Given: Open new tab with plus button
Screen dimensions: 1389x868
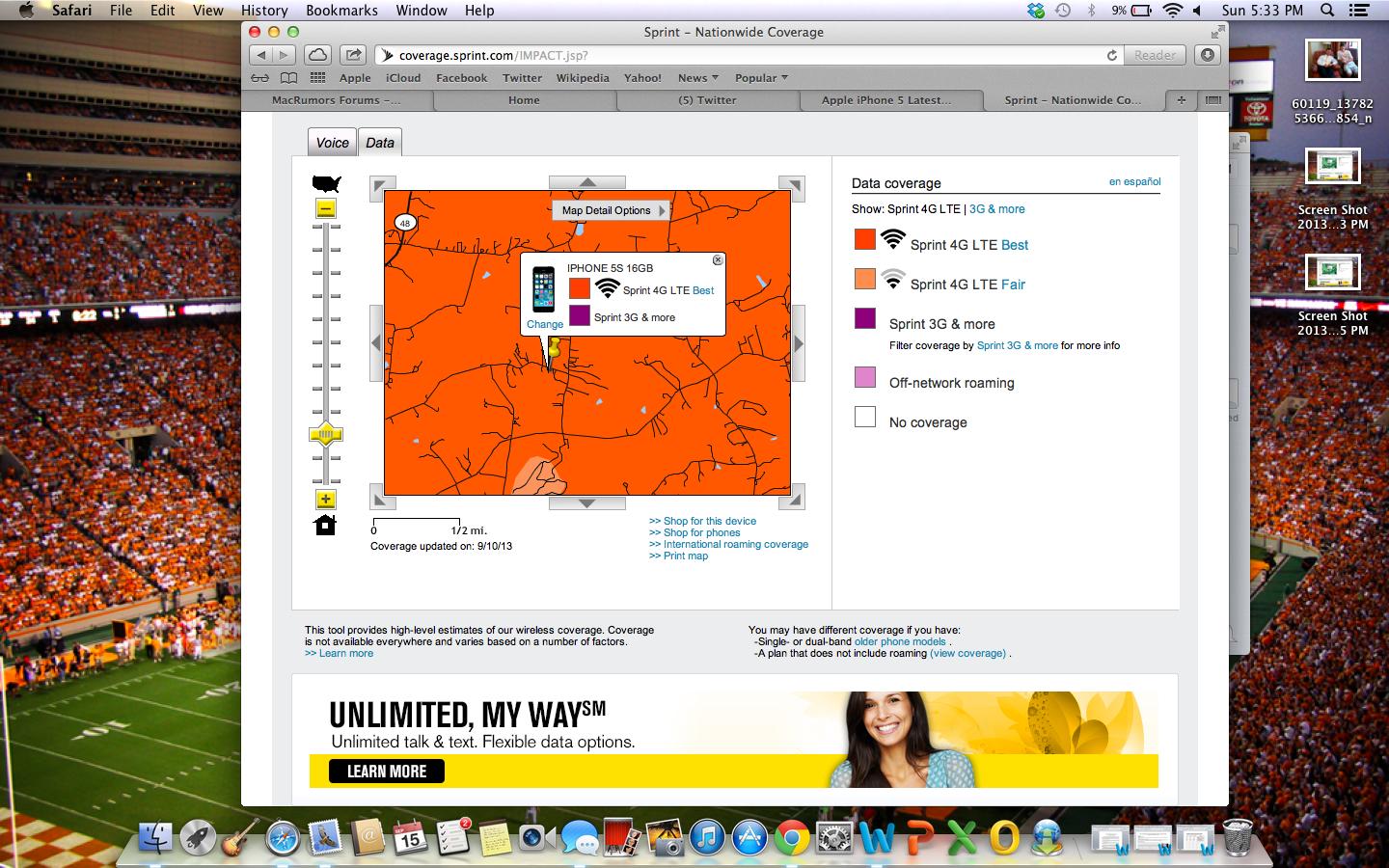Looking at the screenshot, I should pos(1181,100).
